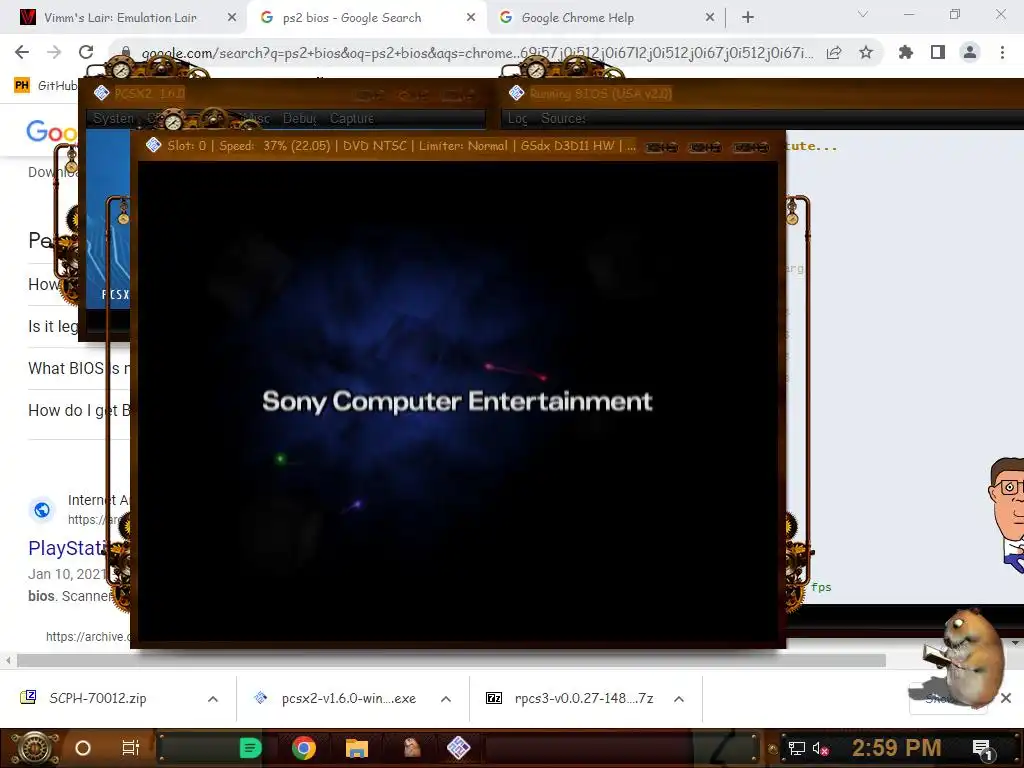Open Chrome from the taskbar
Viewport: 1024px width, 768px height.
[303, 748]
